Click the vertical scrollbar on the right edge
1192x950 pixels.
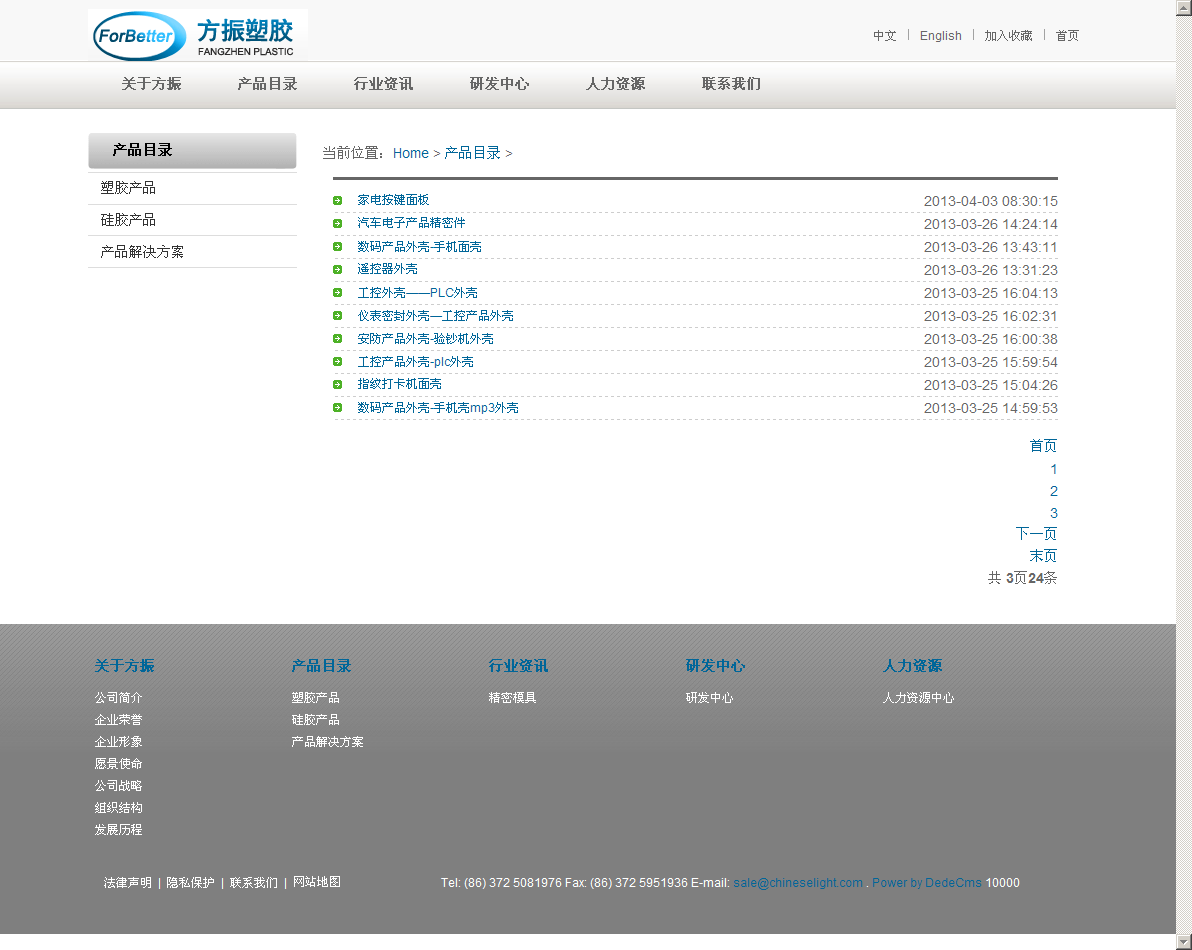tap(1183, 400)
